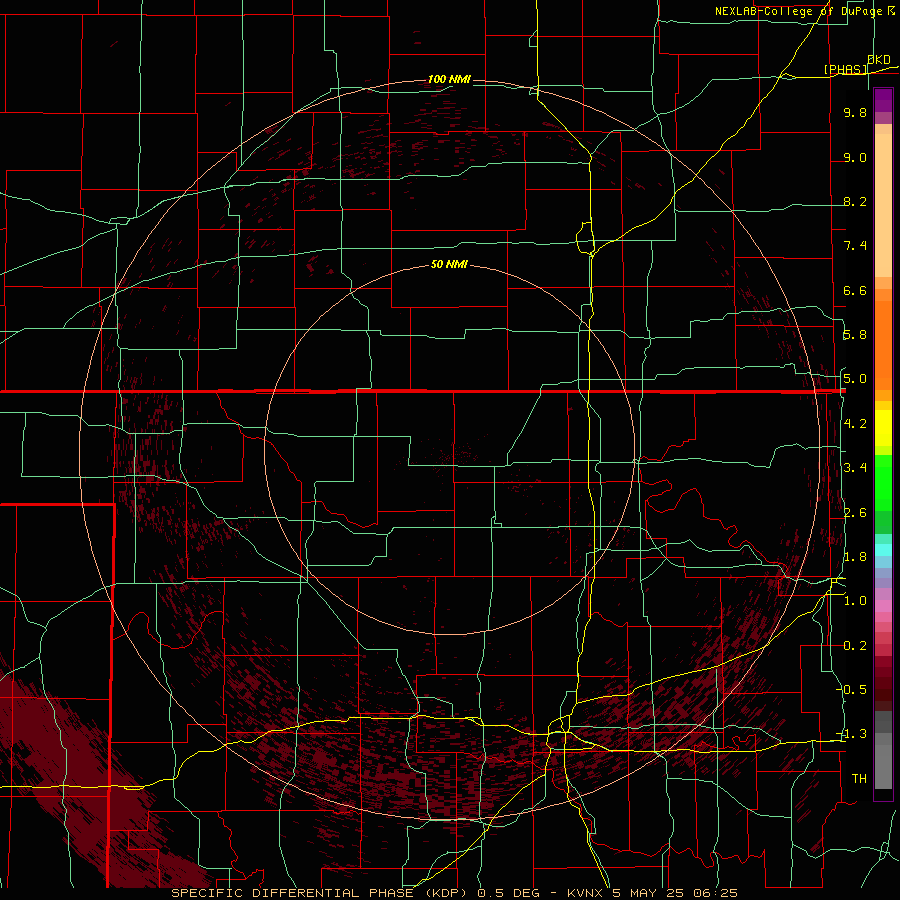Click the 5 MAY 25 06:25 timestamp

[x=675, y=893]
